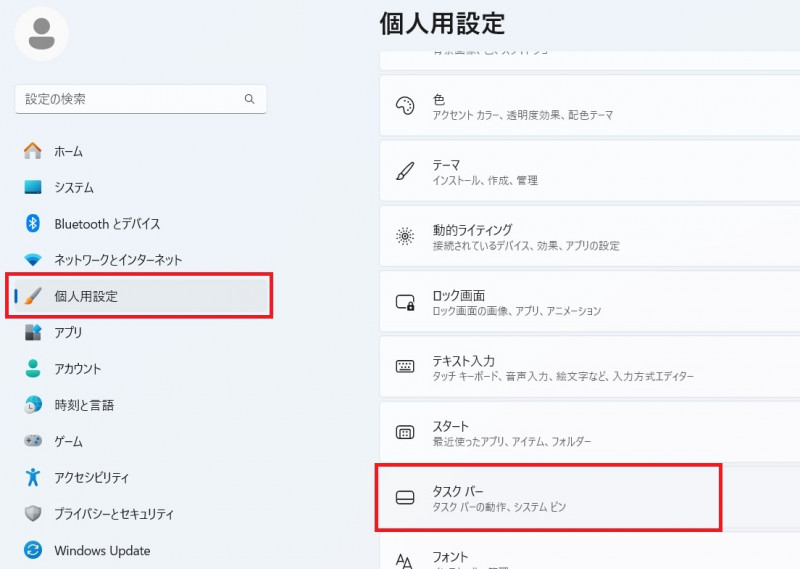Click the theme brush icon
Viewport: 800px width, 569px height.
pyautogui.click(x=405, y=171)
